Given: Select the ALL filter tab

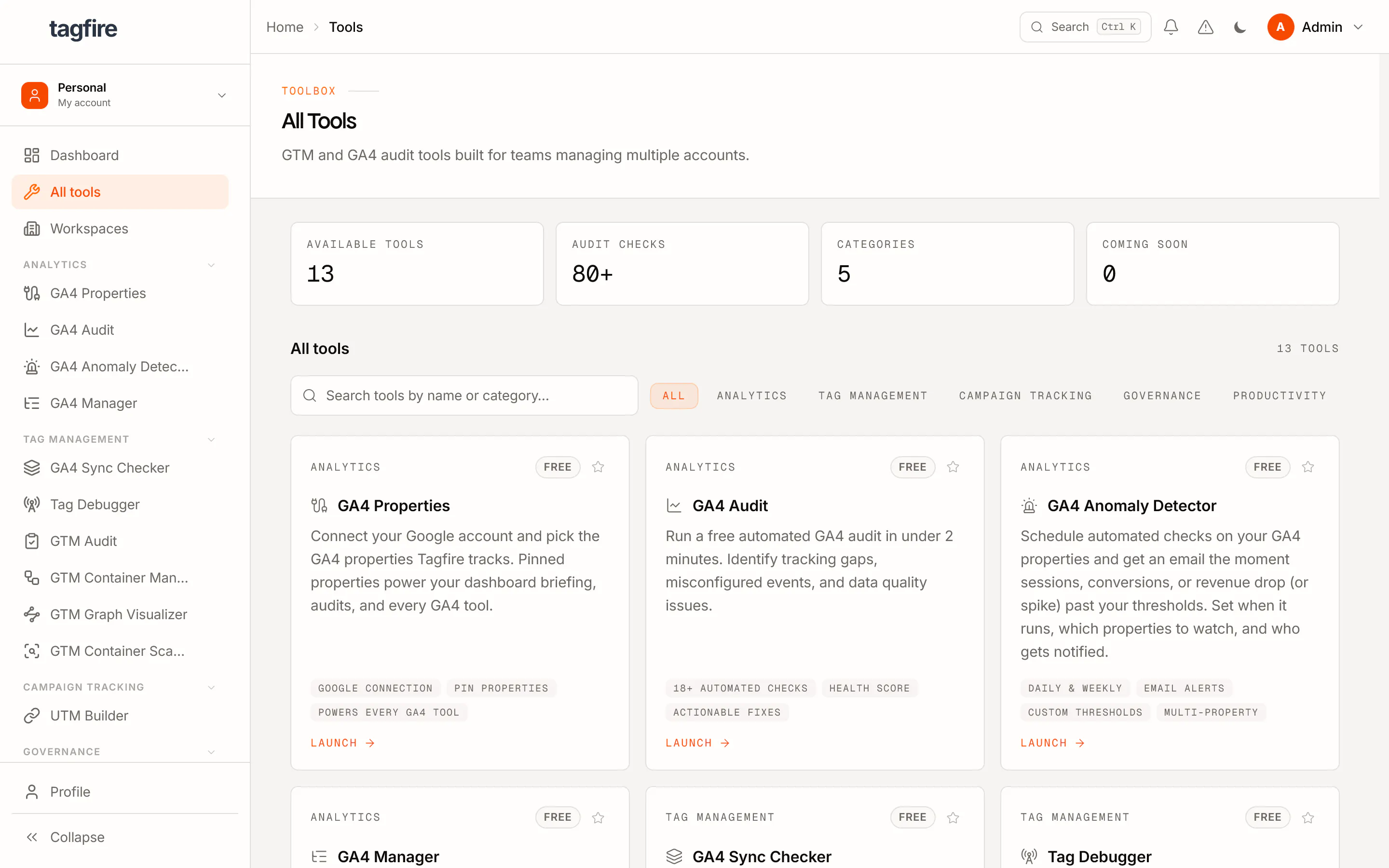Looking at the screenshot, I should tap(674, 395).
